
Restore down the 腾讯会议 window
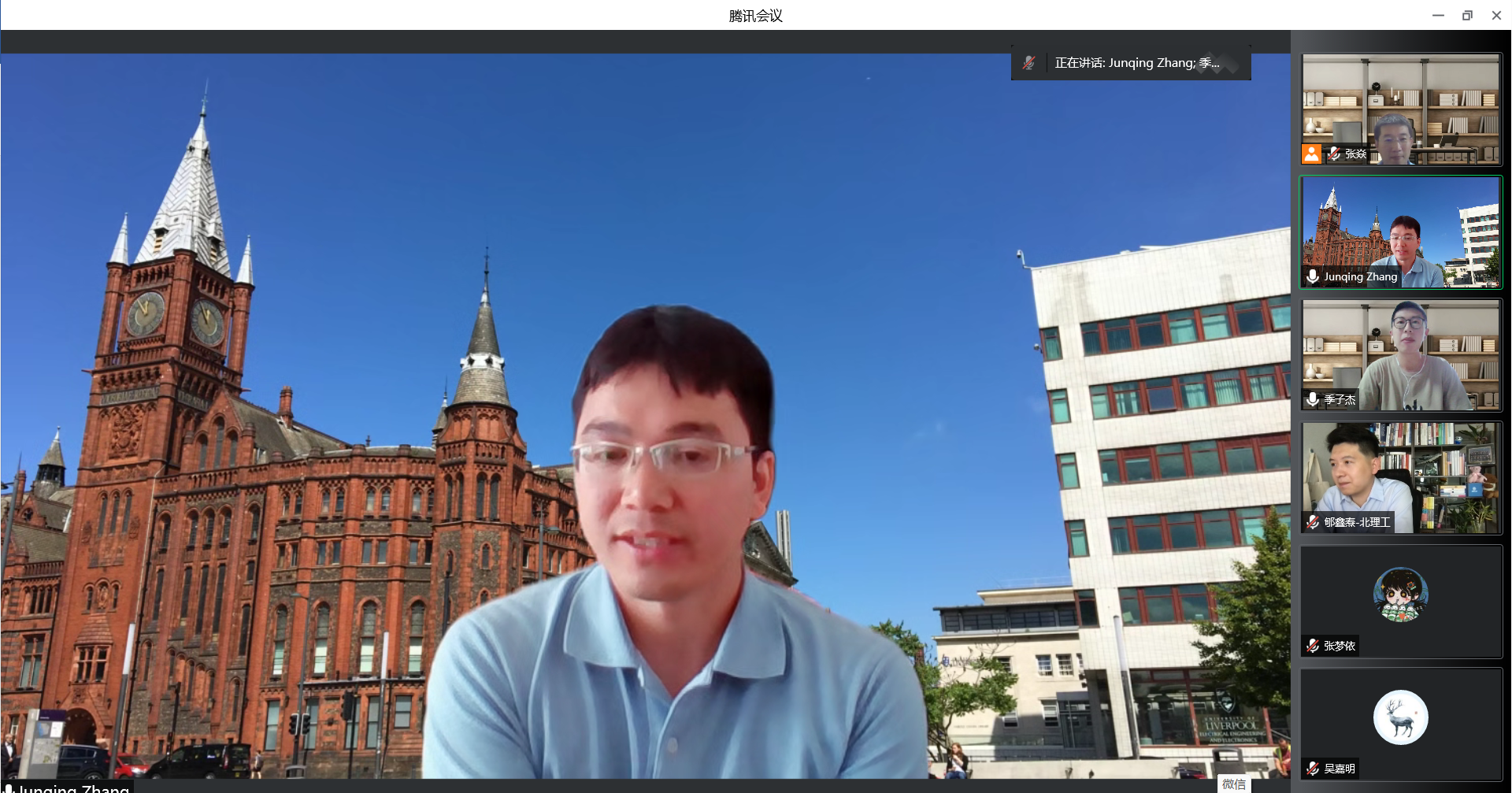click(x=1467, y=15)
